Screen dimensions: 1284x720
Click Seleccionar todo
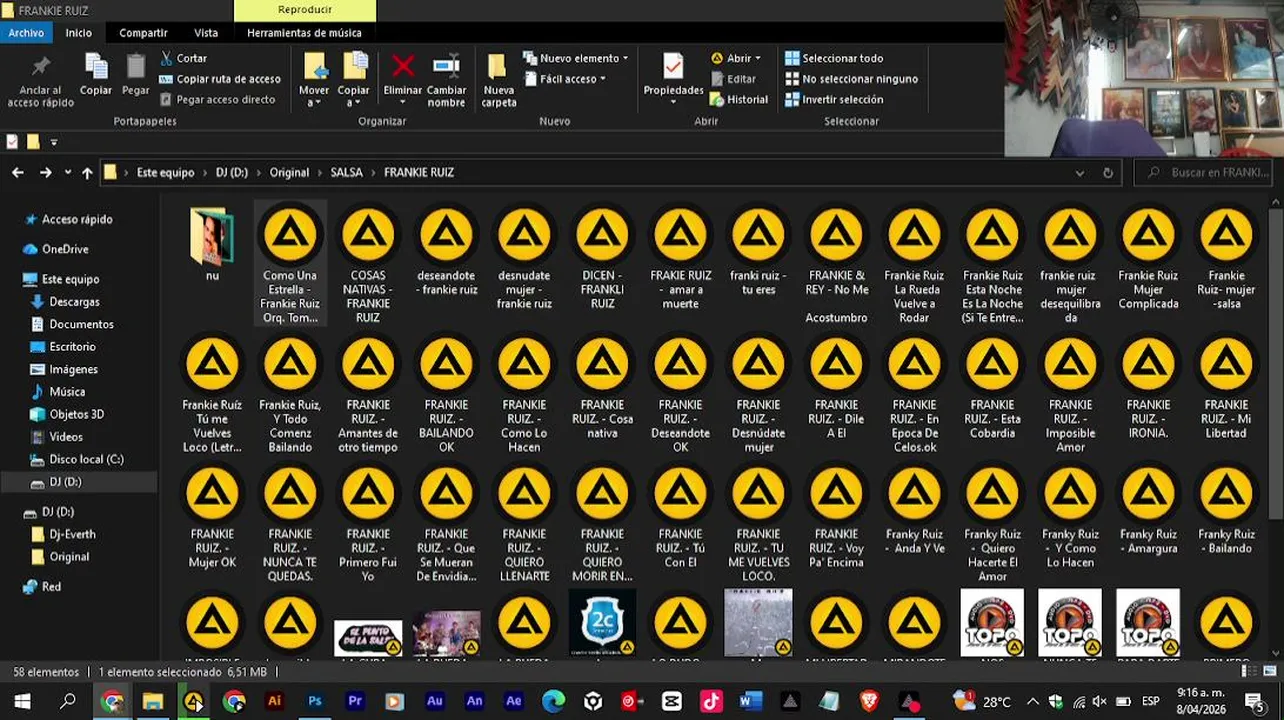click(834, 58)
